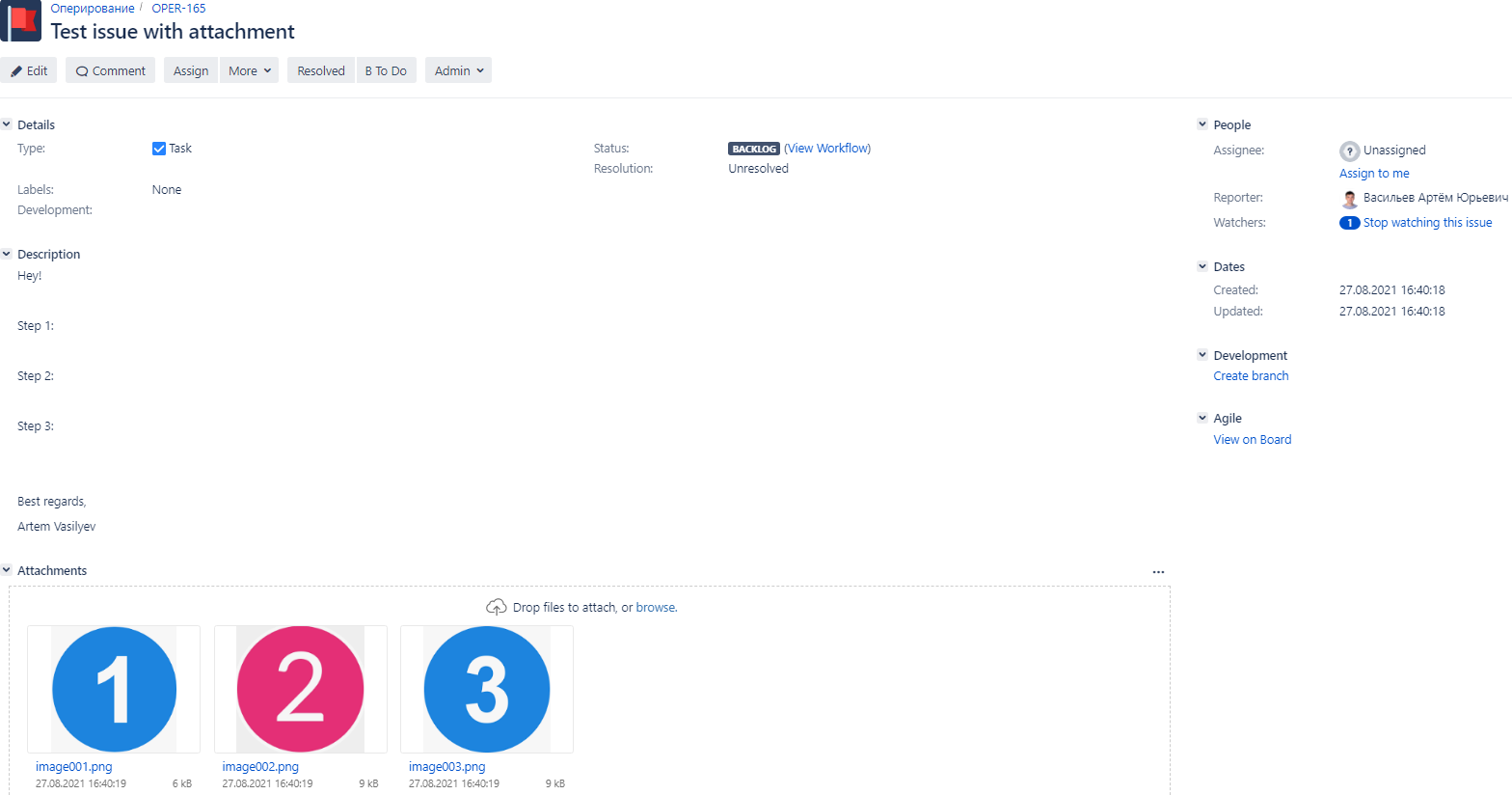Click the cloud upload icon in attachments
The height and width of the screenshot is (795, 1512).
click(x=496, y=607)
